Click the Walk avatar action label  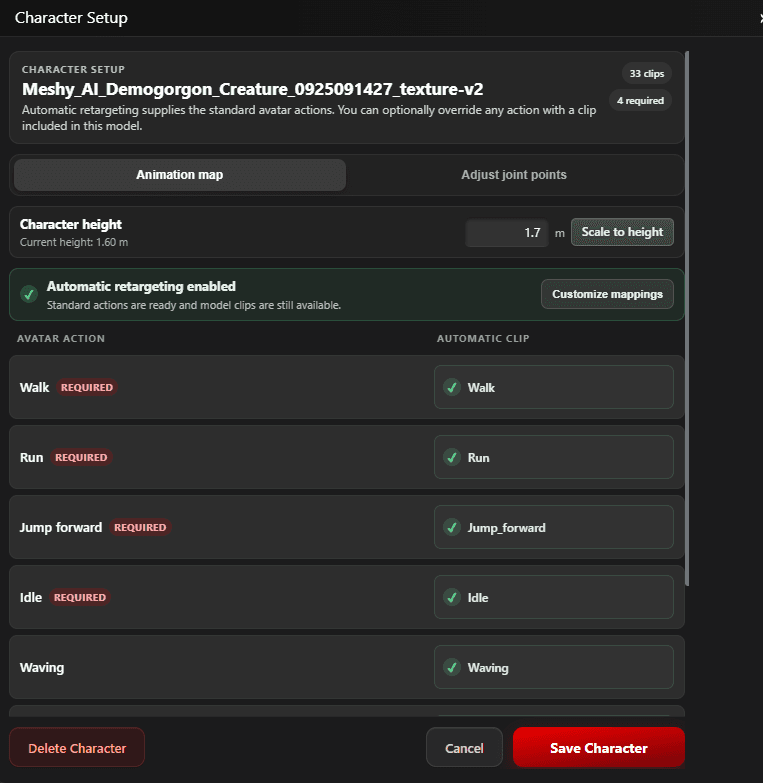[x=34, y=388]
